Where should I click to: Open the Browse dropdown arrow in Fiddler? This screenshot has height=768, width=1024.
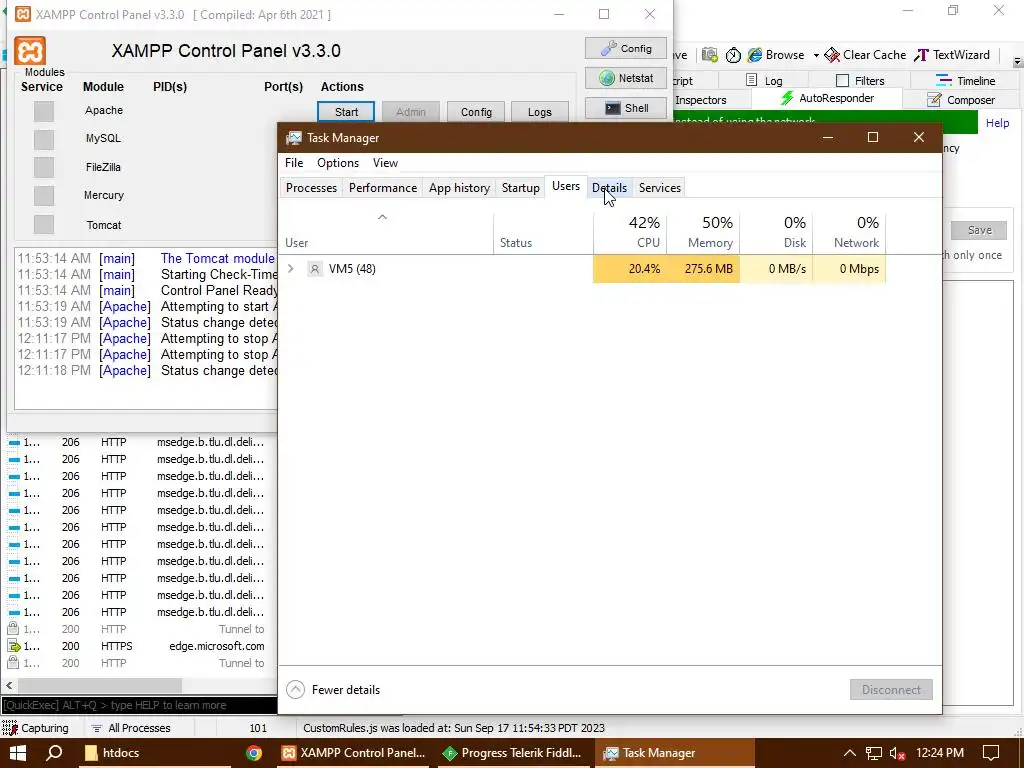[x=816, y=56]
